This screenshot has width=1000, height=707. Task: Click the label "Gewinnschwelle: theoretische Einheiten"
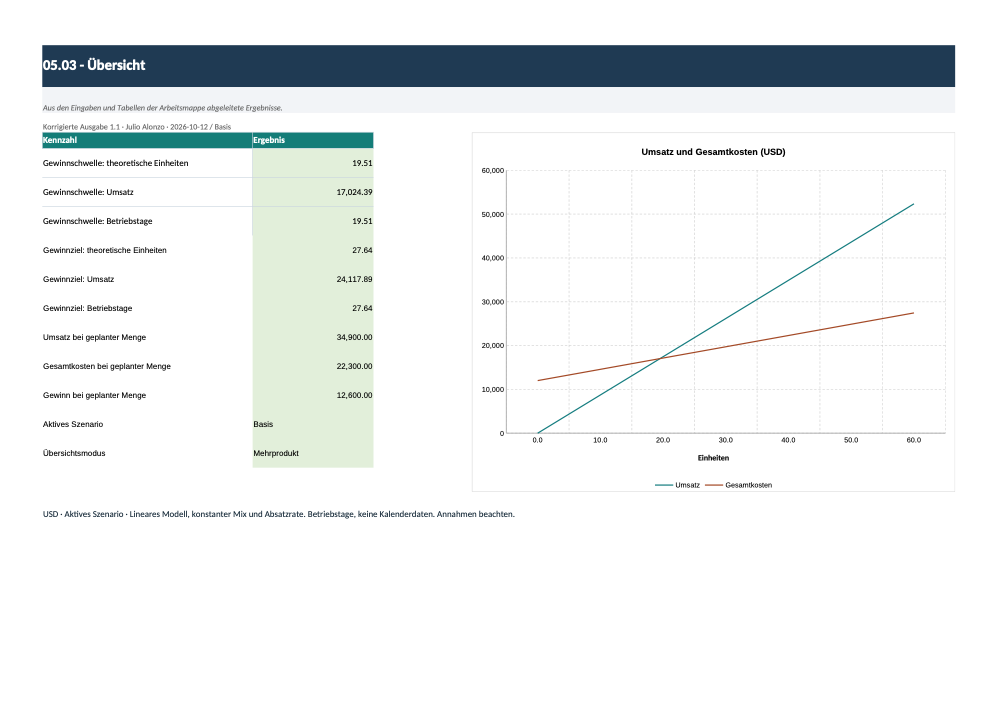point(115,163)
